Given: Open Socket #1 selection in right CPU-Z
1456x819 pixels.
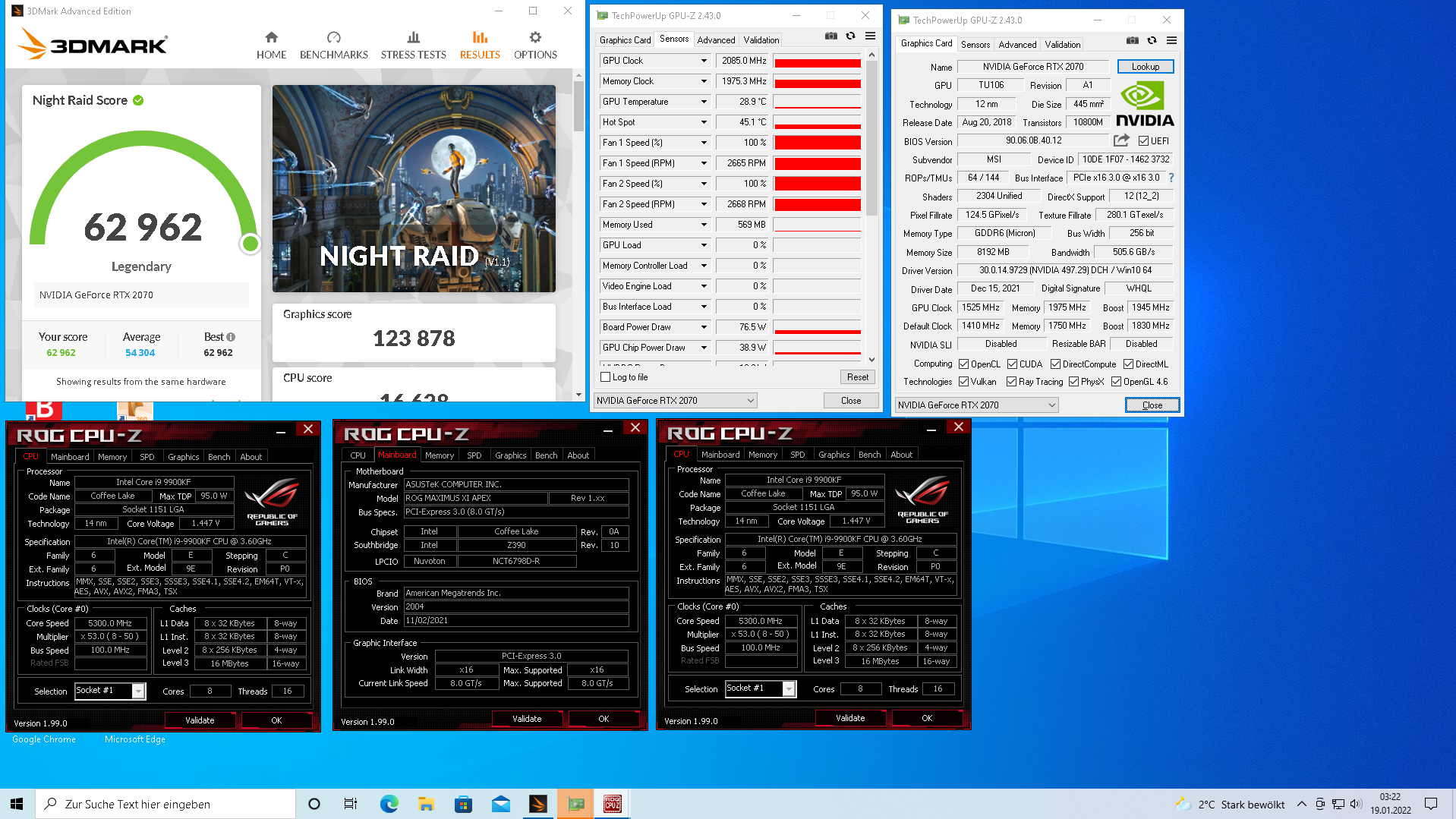Looking at the screenshot, I should (761, 688).
